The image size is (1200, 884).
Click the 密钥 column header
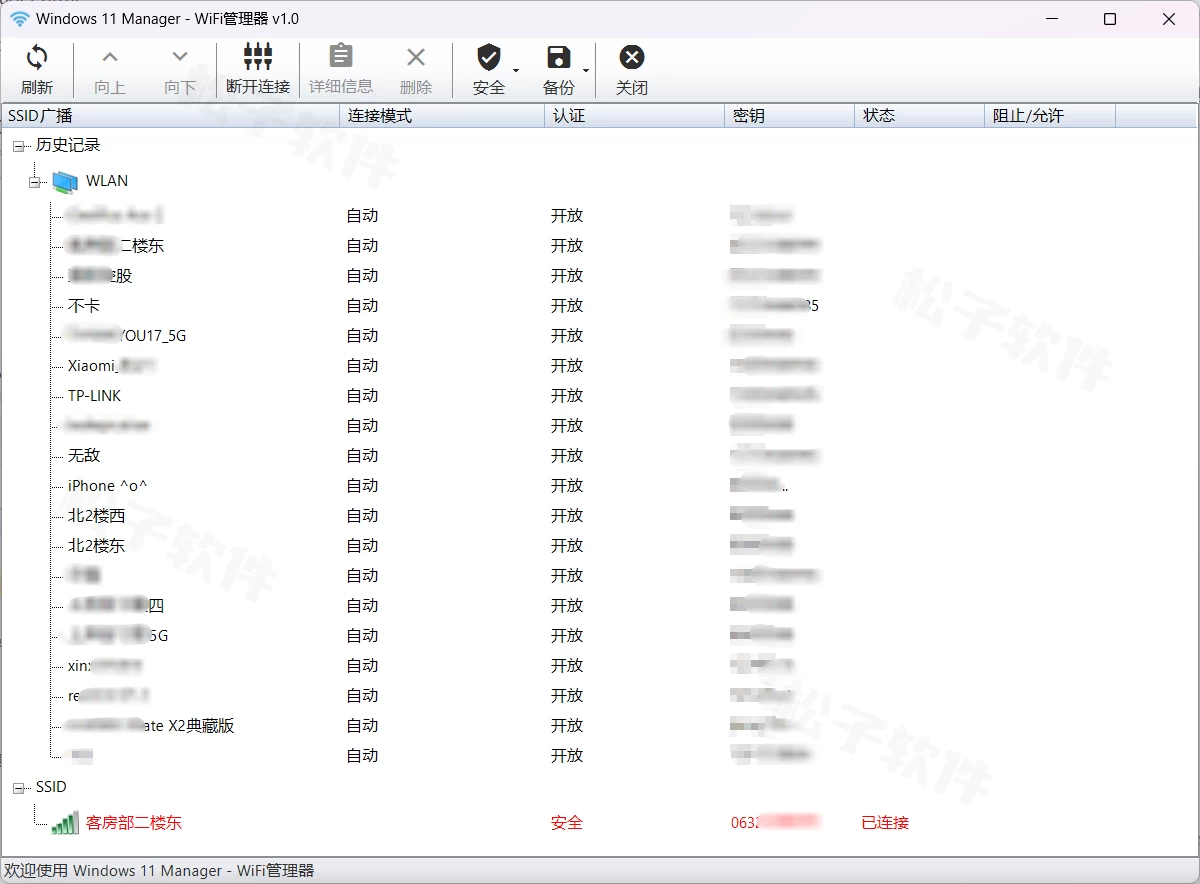click(x=790, y=116)
